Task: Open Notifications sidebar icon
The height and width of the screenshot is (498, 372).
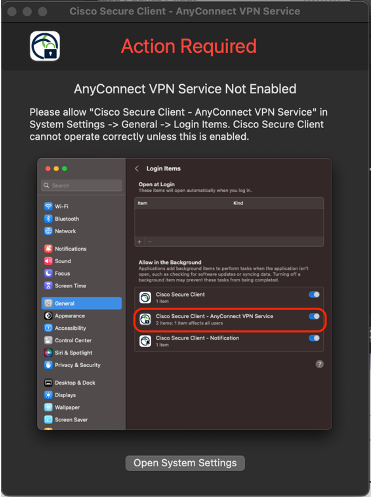Action: [48, 249]
